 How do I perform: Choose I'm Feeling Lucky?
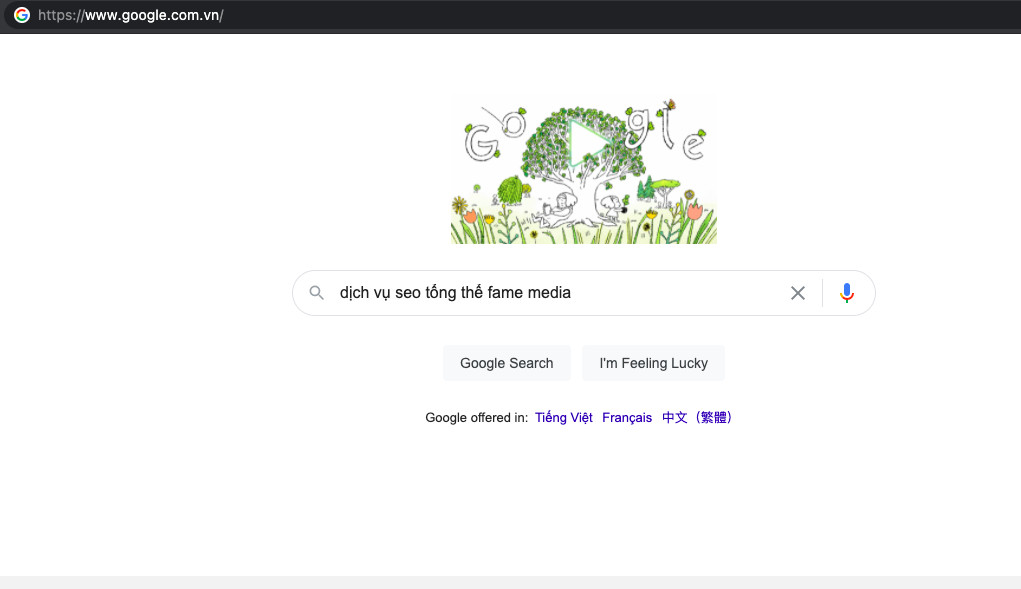pos(653,363)
